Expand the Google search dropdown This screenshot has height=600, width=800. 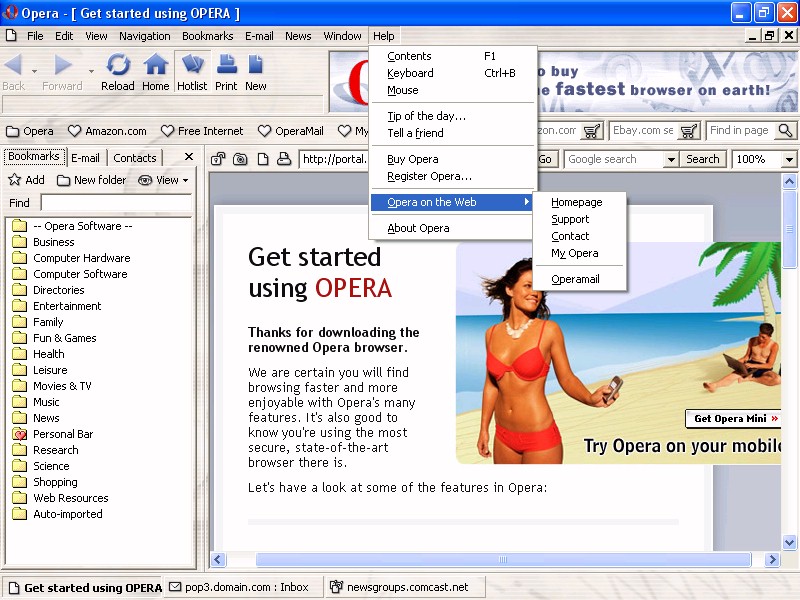click(x=670, y=159)
